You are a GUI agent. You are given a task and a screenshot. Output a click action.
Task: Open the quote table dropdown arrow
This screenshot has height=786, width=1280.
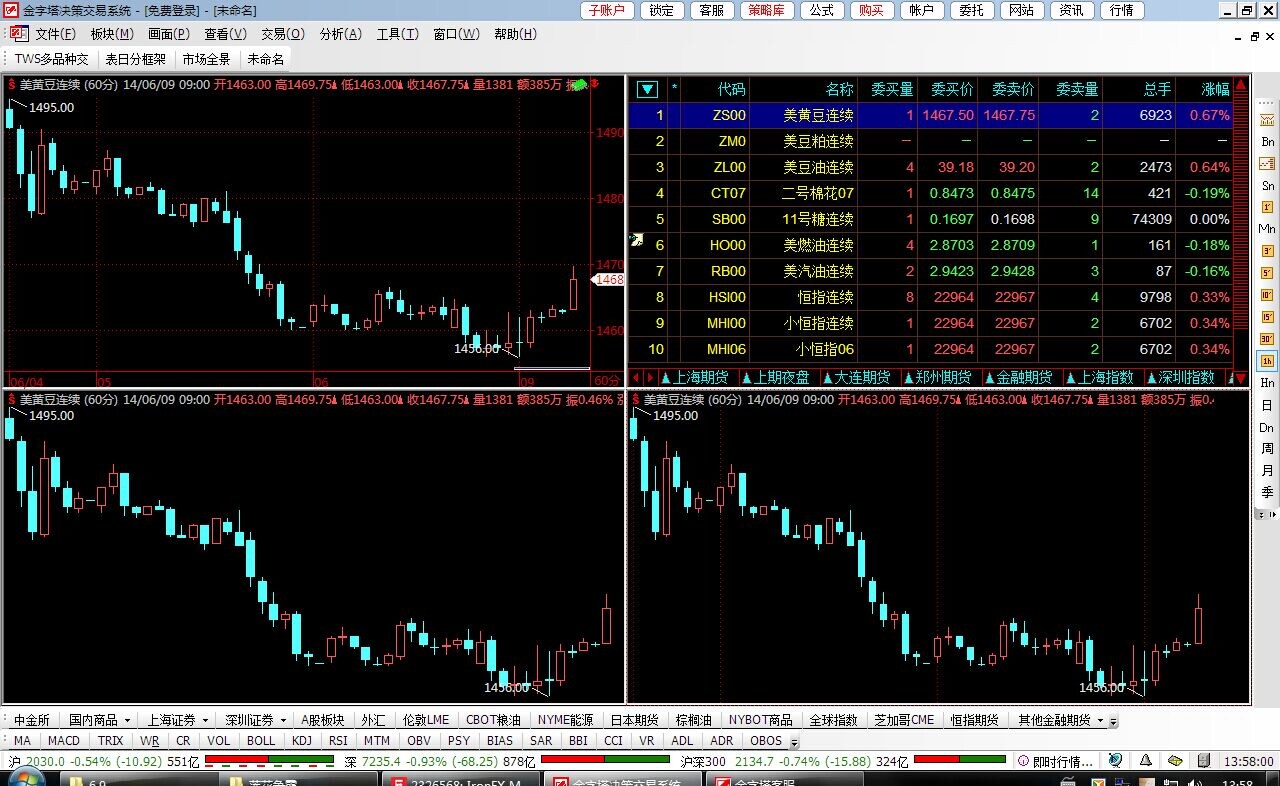pyautogui.click(x=647, y=89)
